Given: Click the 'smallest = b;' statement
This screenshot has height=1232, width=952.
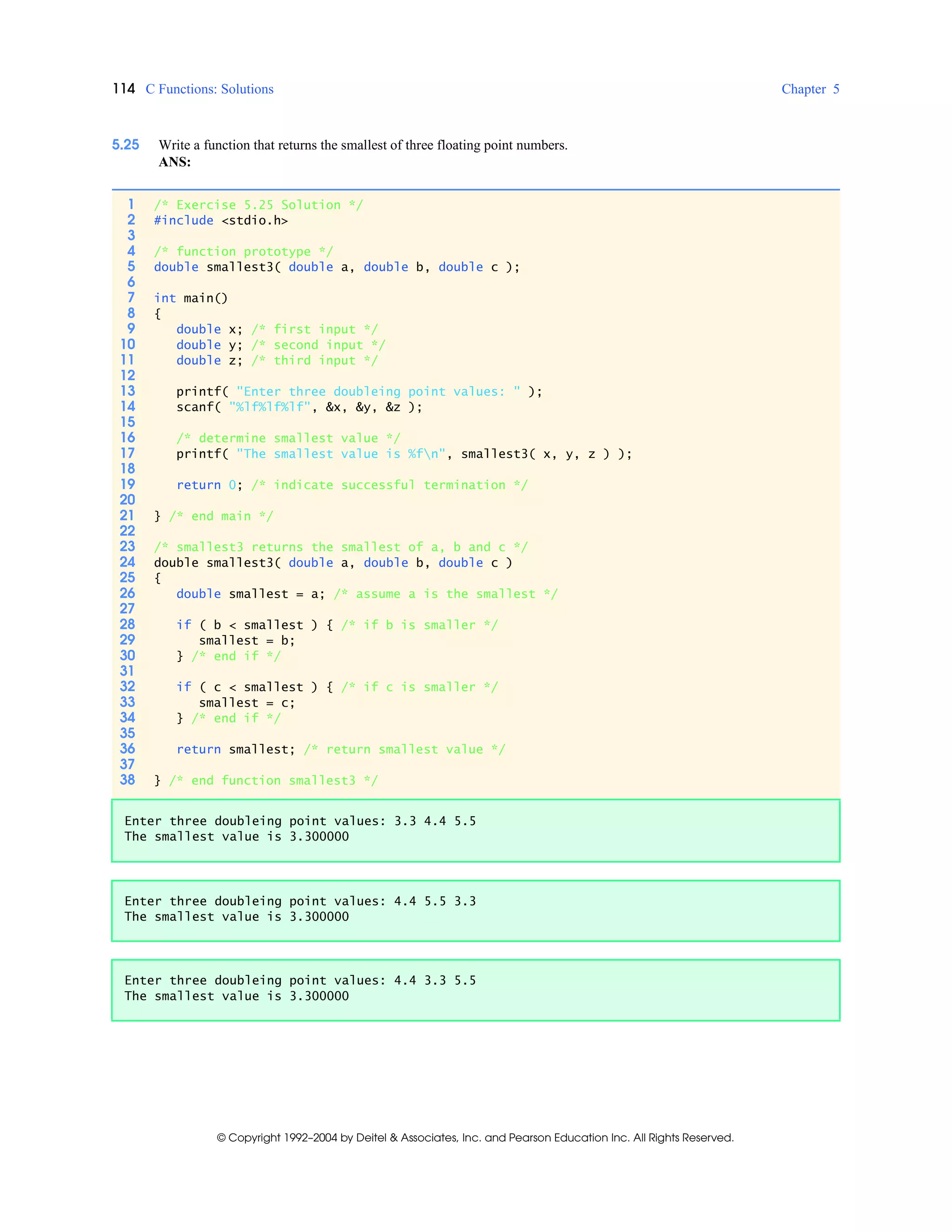Looking at the screenshot, I should coord(247,640).
